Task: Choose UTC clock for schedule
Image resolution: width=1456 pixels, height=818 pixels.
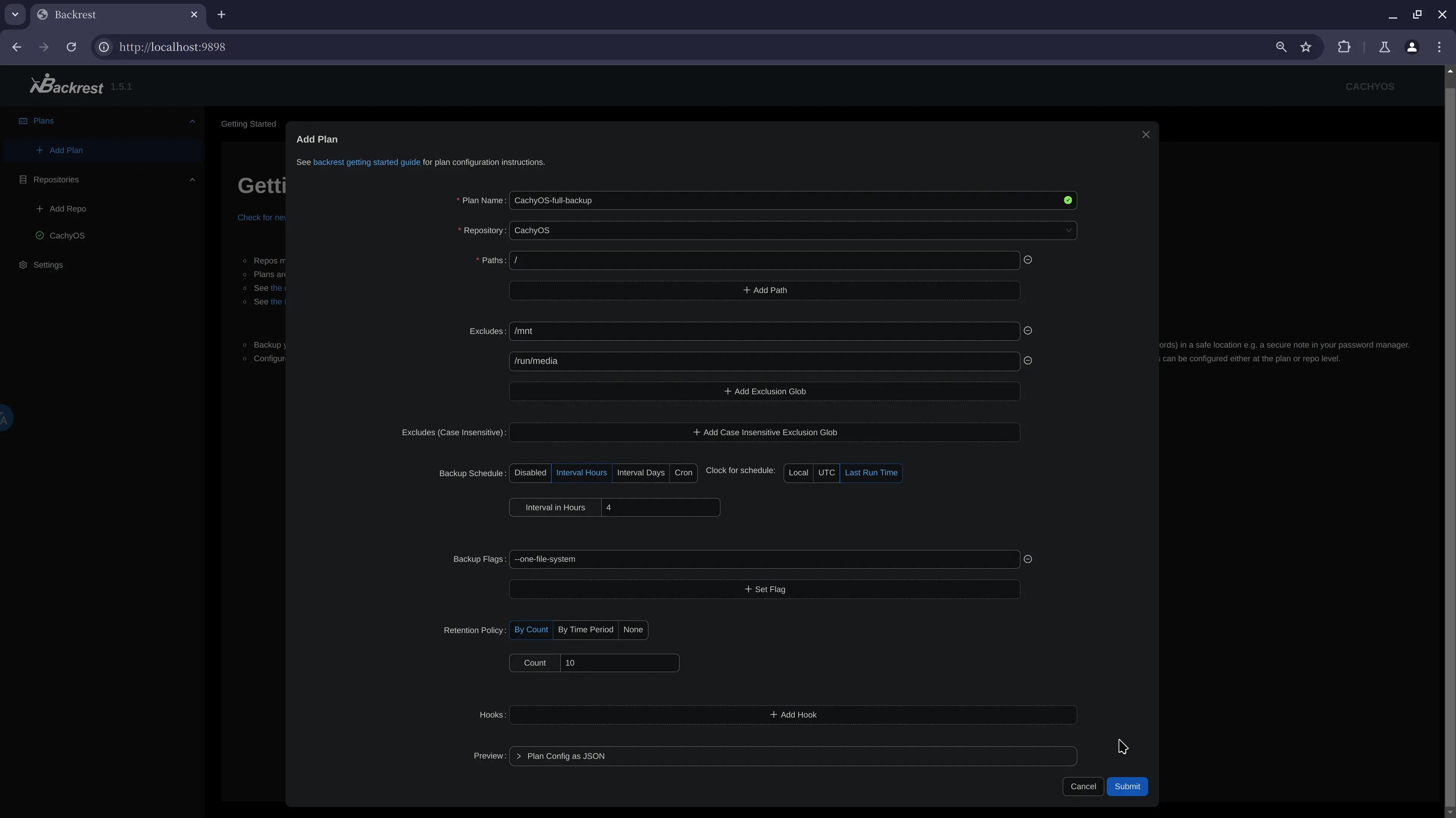Action: pyautogui.click(x=826, y=473)
